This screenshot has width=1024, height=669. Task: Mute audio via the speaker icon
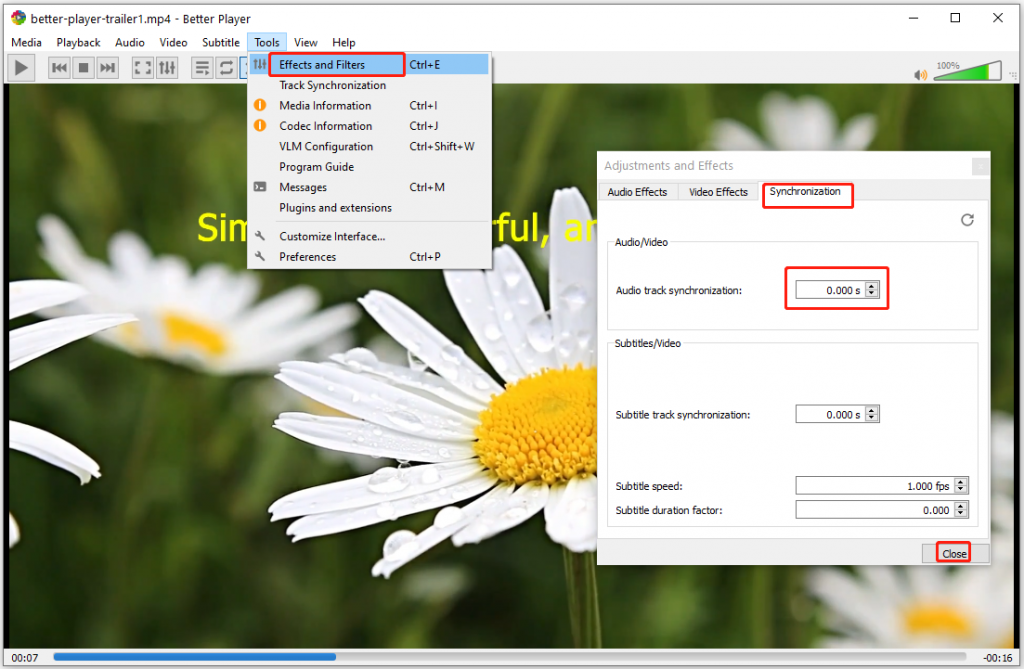coord(920,75)
